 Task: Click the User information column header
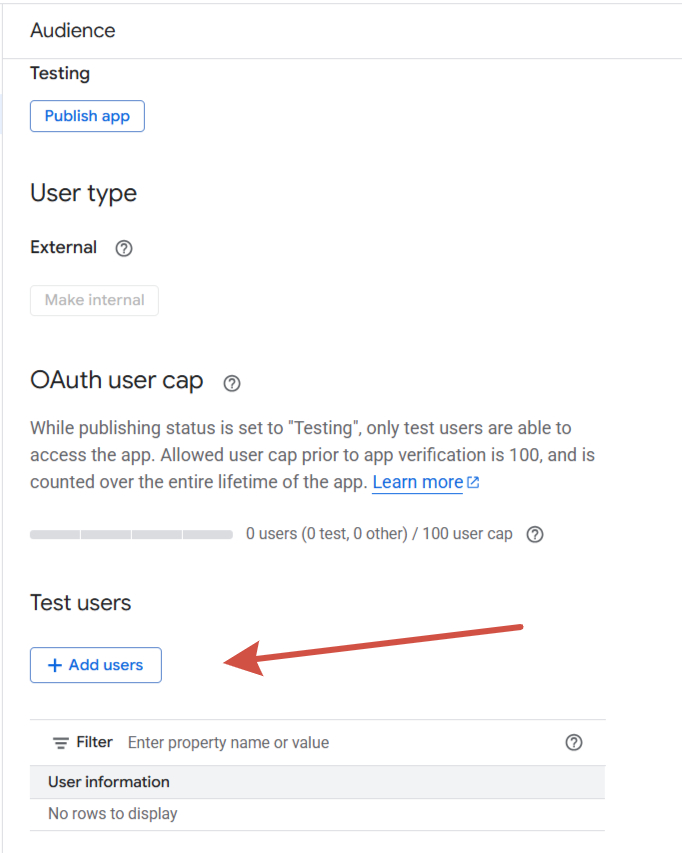[x=109, y=782]
